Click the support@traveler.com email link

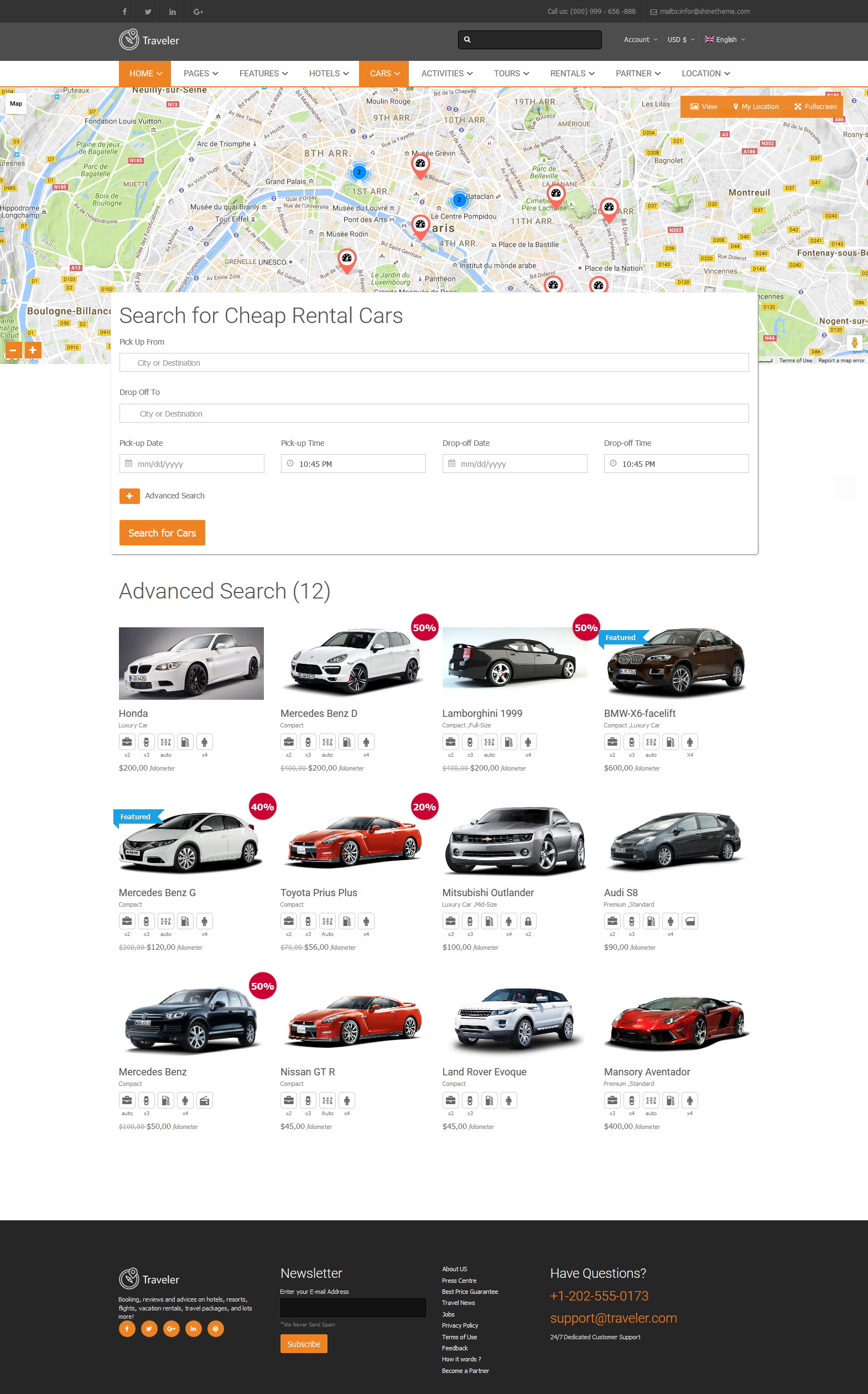click(614, 1318)
